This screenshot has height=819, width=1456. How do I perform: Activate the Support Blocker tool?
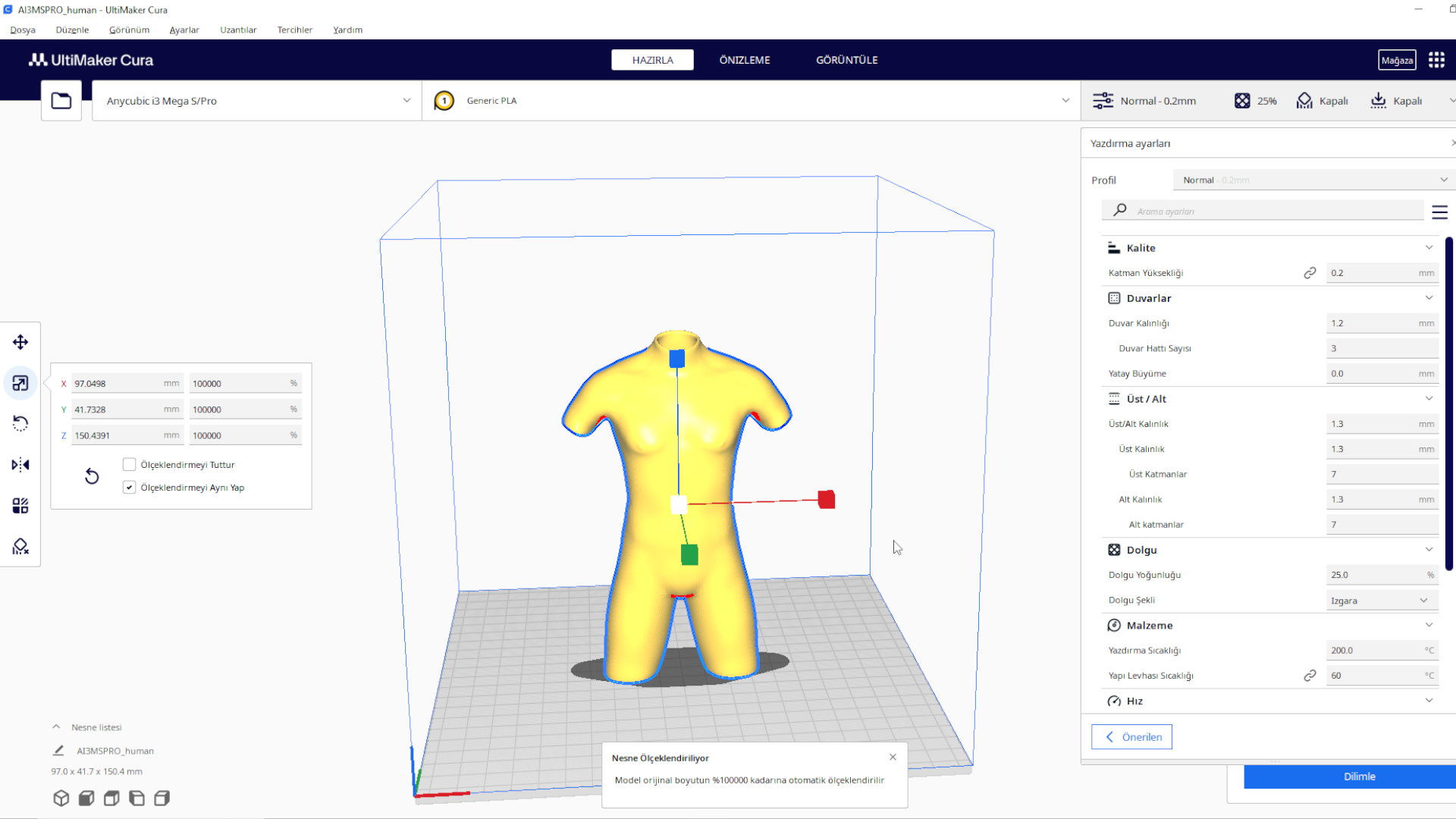point(20,547)
